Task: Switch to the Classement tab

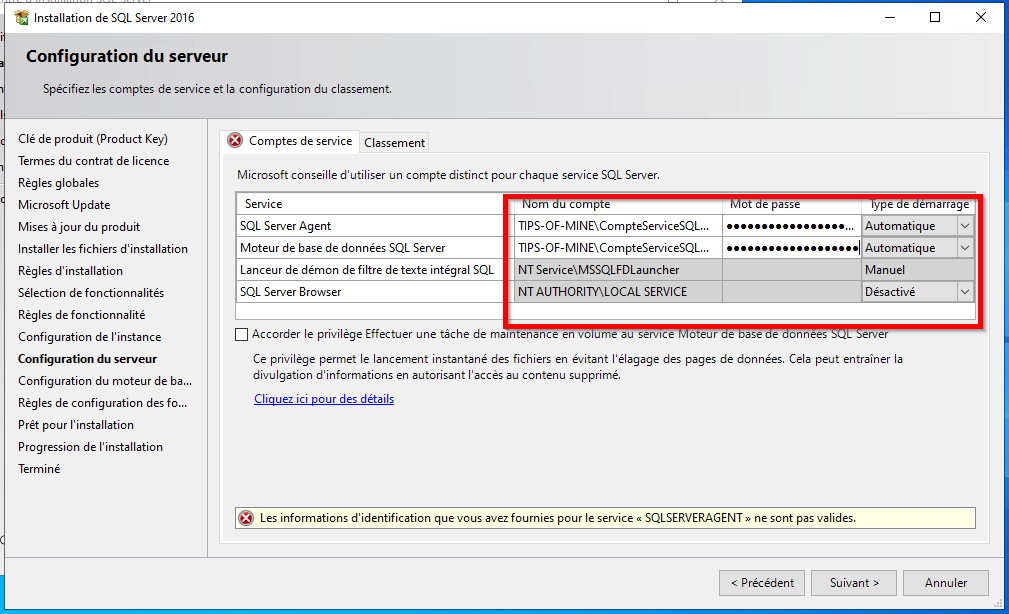Action: pos(394,143)
